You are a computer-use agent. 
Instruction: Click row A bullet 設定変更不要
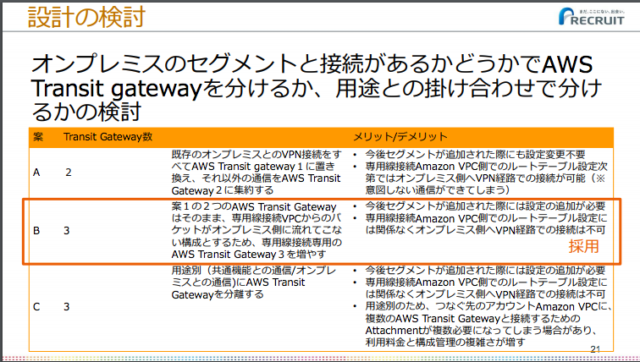click(475, 154)
